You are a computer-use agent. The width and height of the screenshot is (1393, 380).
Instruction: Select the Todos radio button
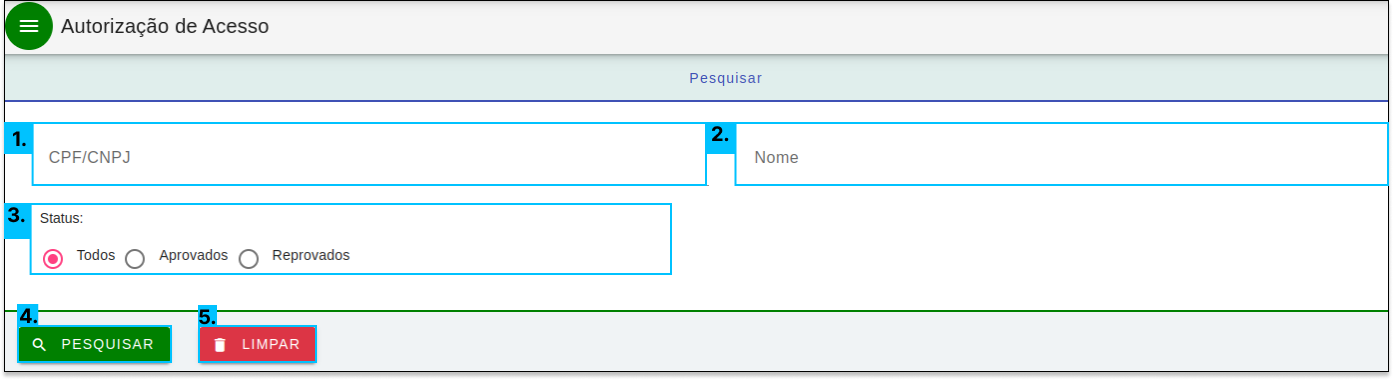(x=54, y=258)
